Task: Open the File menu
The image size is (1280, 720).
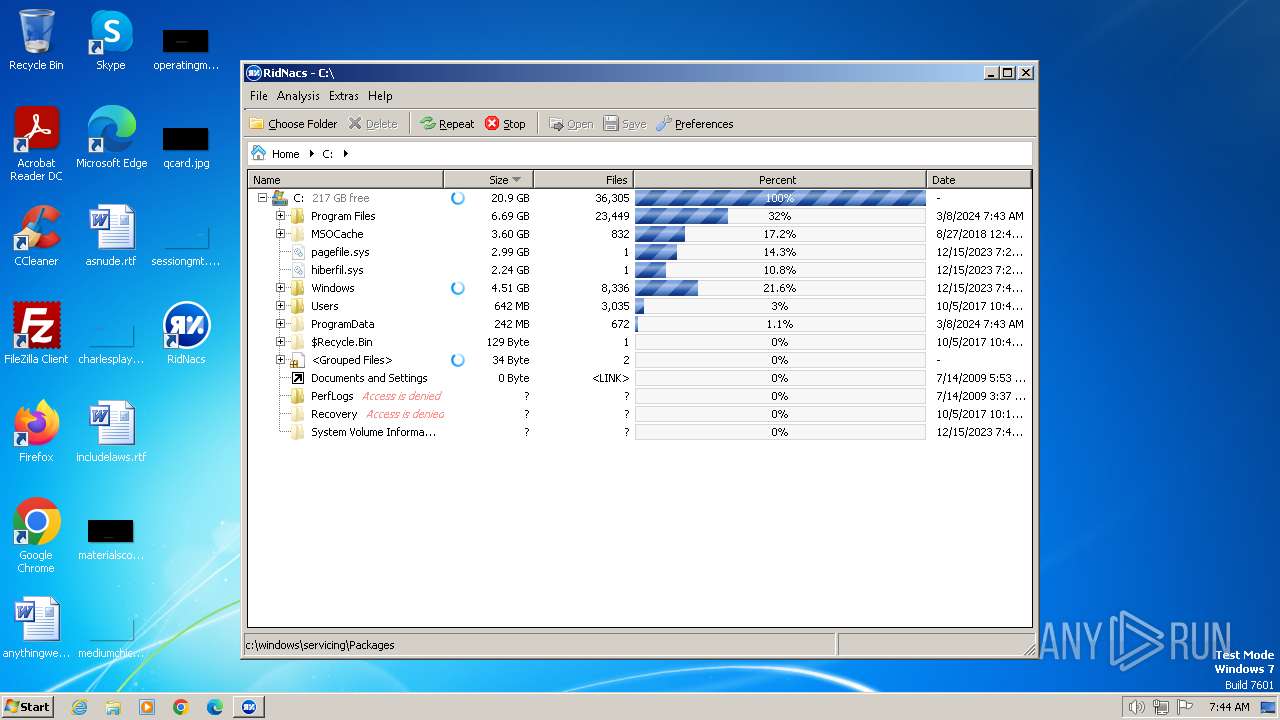Action: (259, 96)
